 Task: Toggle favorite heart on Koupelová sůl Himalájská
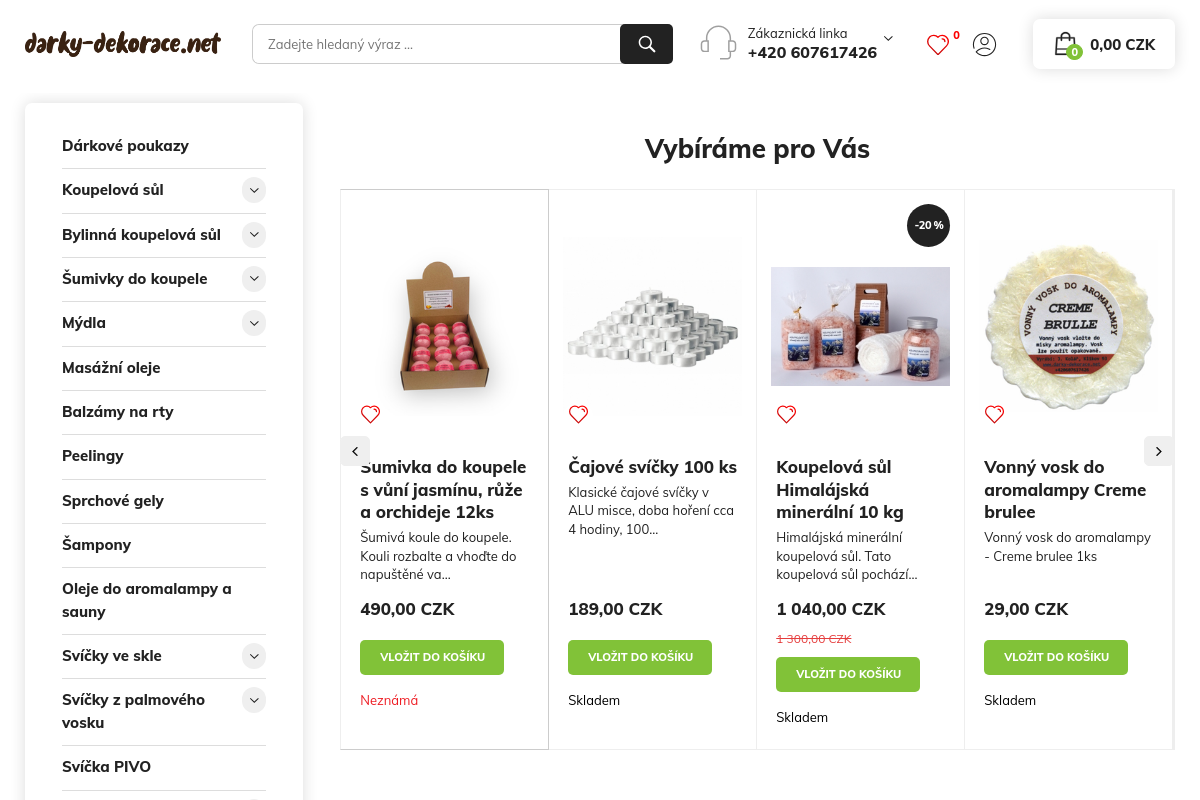(786, 414)
